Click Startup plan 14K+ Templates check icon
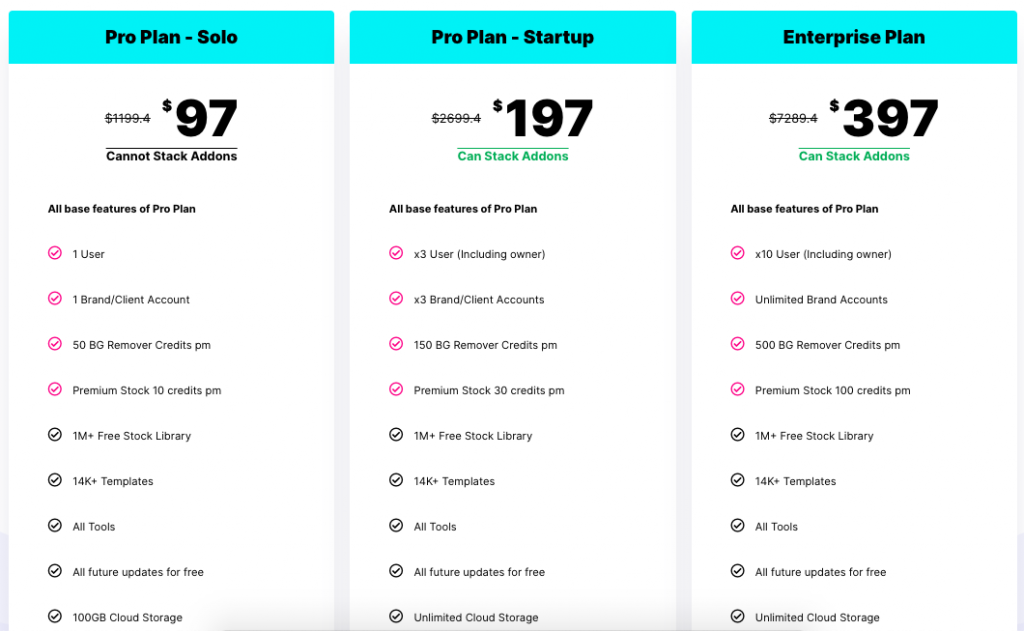This screenshot has height=631, width=1024. pos(396,480)
